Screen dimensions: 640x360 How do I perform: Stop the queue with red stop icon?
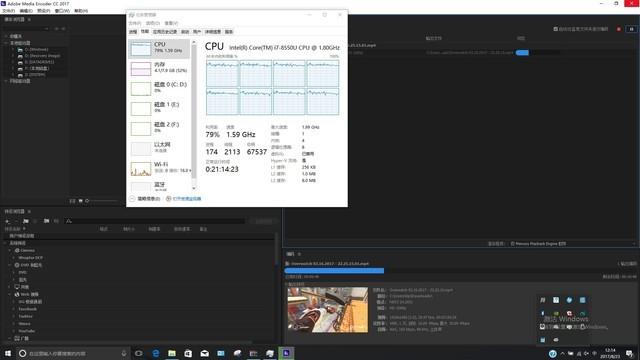[x=619, y=29]
